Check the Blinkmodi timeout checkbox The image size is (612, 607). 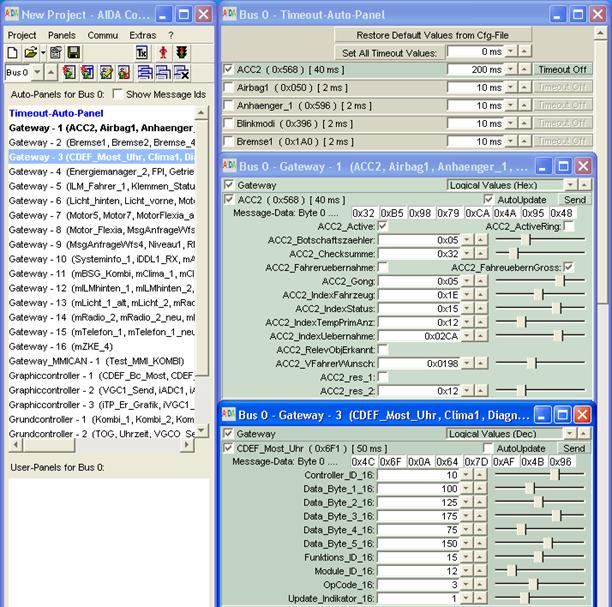pyautogui.click(x=228, y=123)
